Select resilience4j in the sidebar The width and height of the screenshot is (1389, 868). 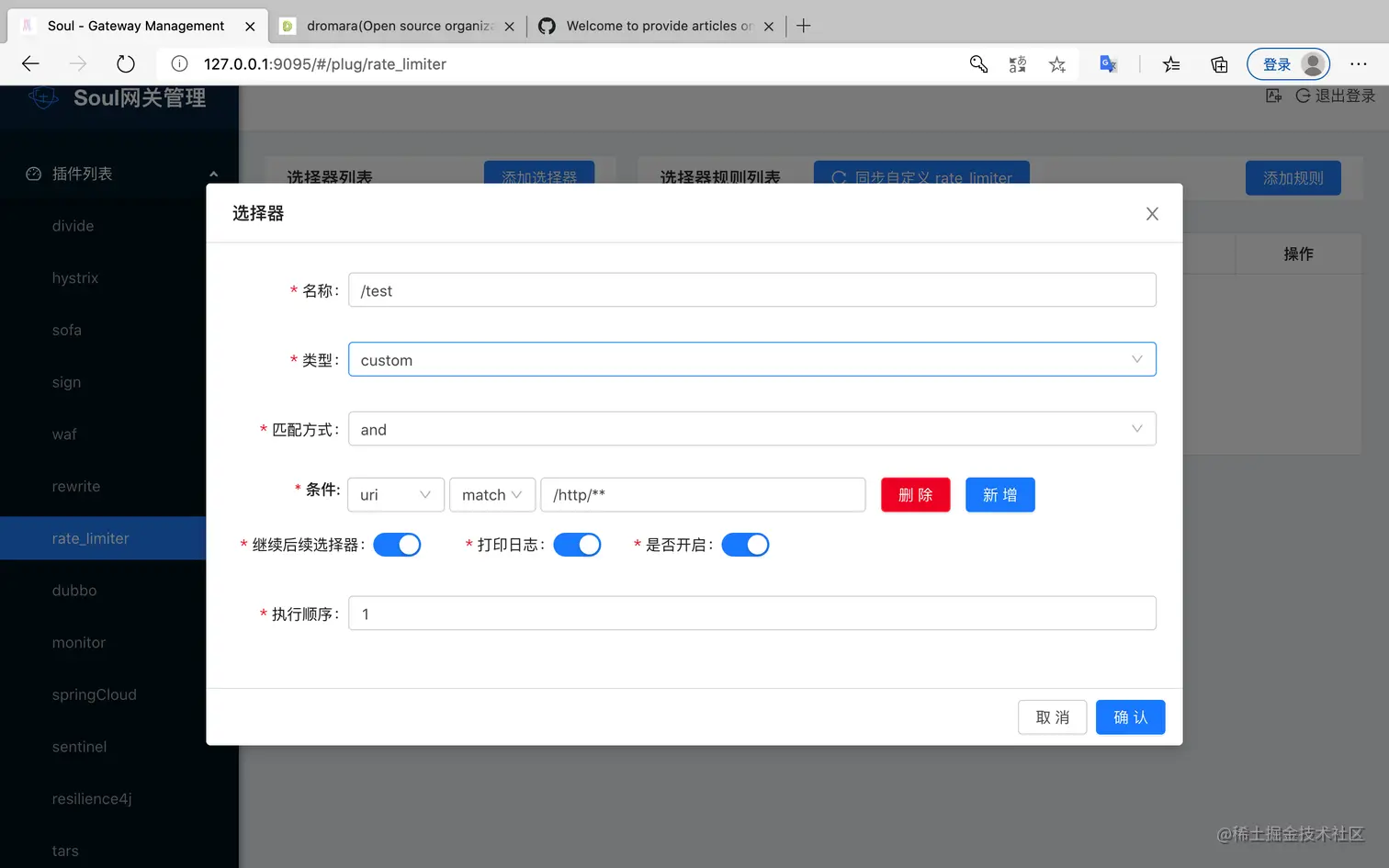pyautogui.click(x=92, y=799)
